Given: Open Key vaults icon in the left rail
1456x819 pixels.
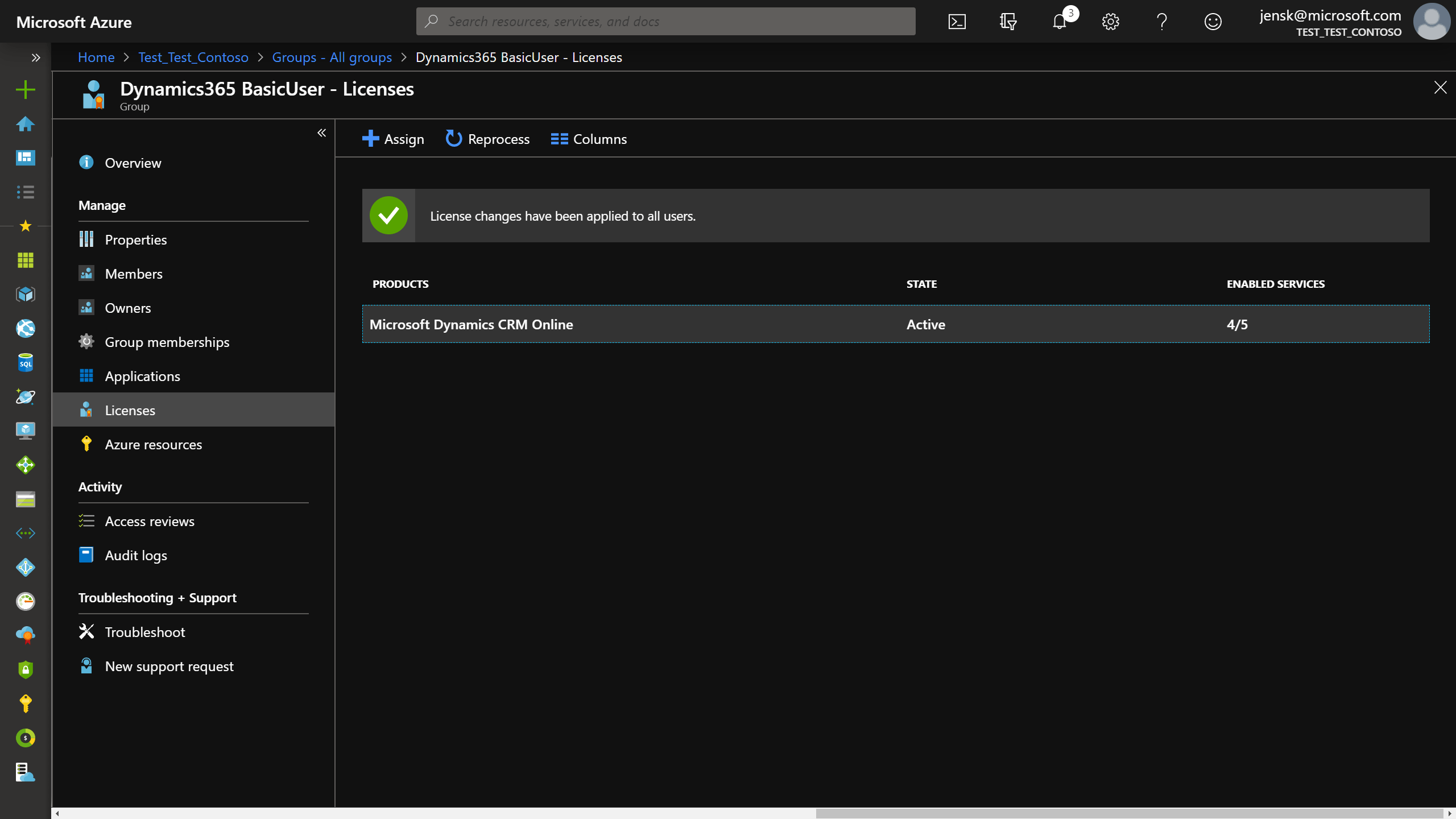Looking at the screenshot, I should [26, 704].
